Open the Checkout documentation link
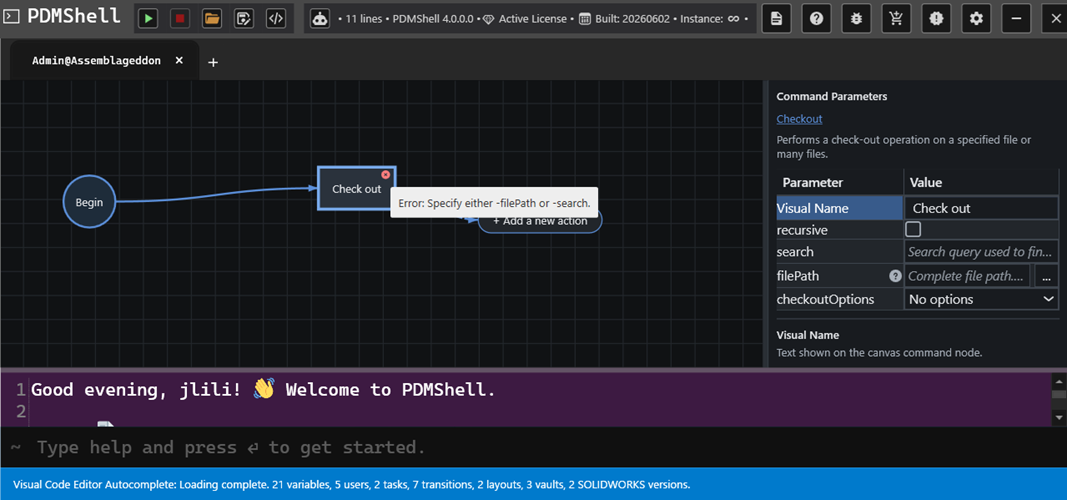Viewport: 1067px width, 500px height. coord(799,118)
